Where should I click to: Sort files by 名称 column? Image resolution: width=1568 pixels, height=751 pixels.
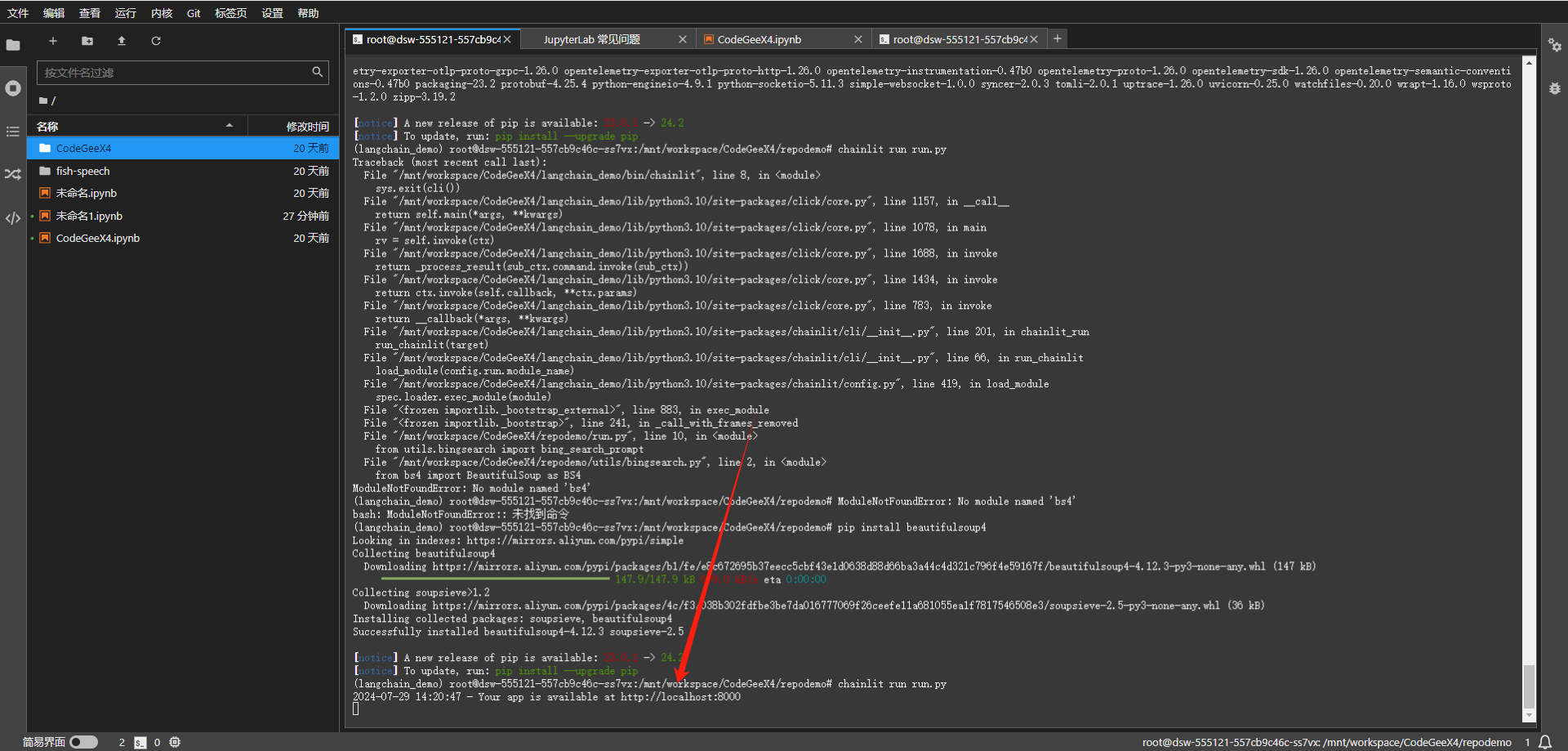pos(137,126)
